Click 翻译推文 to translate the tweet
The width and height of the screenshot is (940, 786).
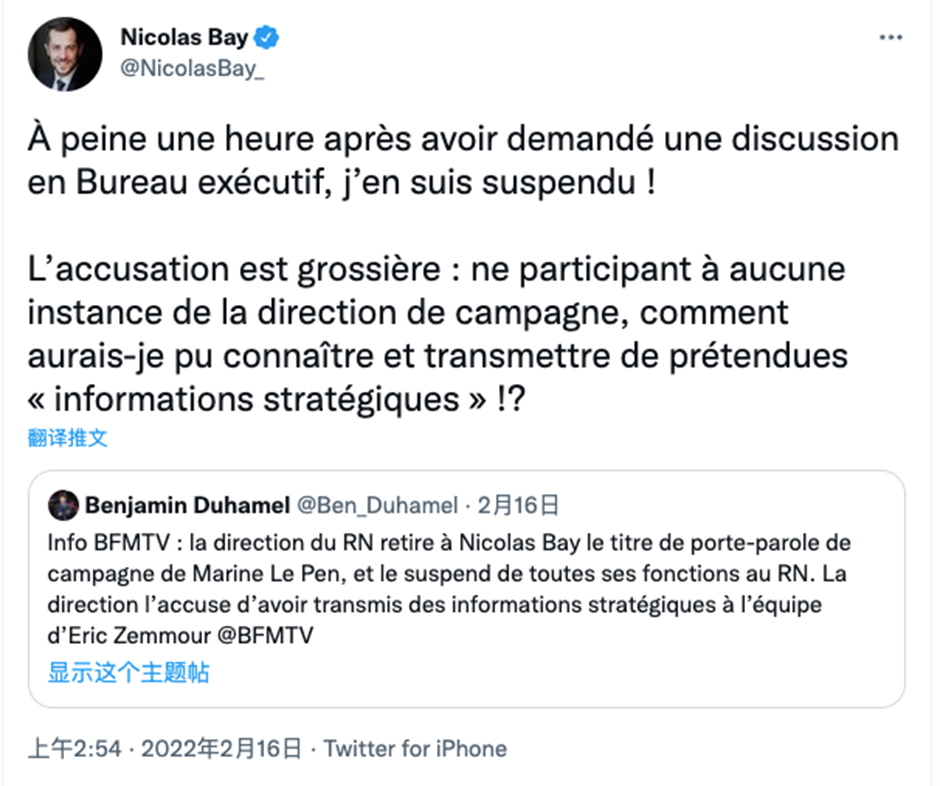68,437
